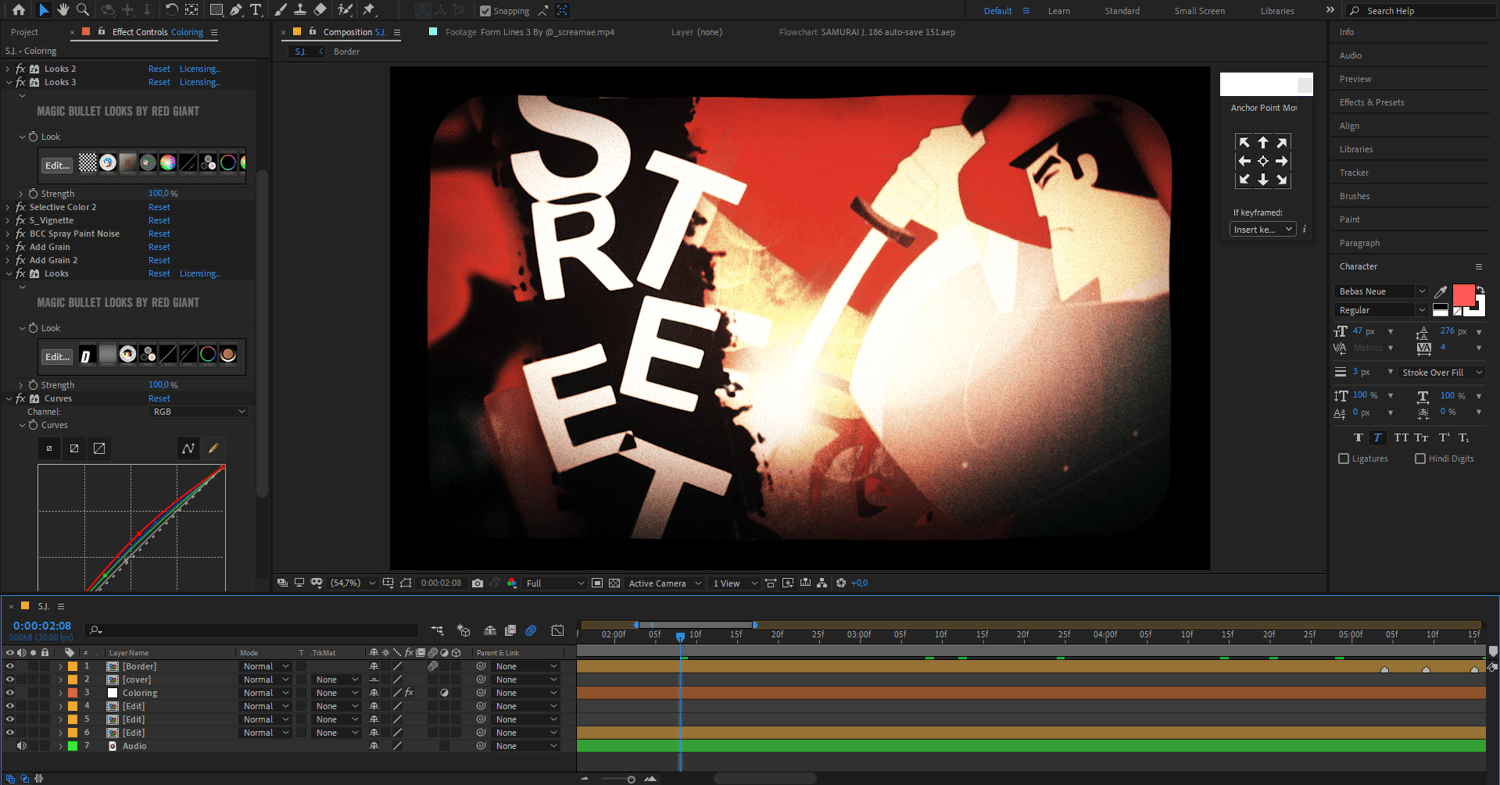The width and height of the screenshot is (1500, 785).
Task: Open the Full resolution dropdown
Action: (554, 583)
